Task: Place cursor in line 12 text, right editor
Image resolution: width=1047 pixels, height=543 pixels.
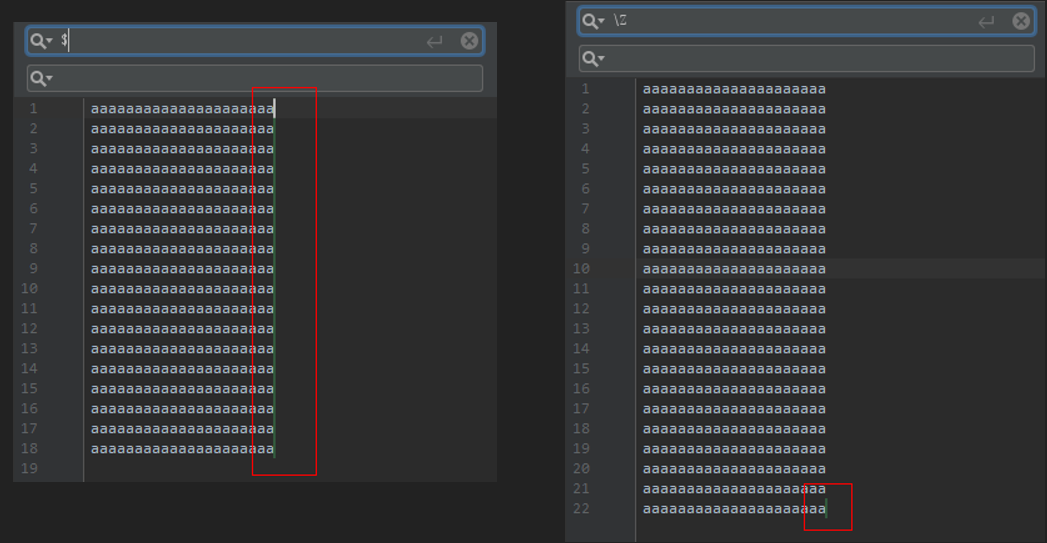Action: [735, 309]
